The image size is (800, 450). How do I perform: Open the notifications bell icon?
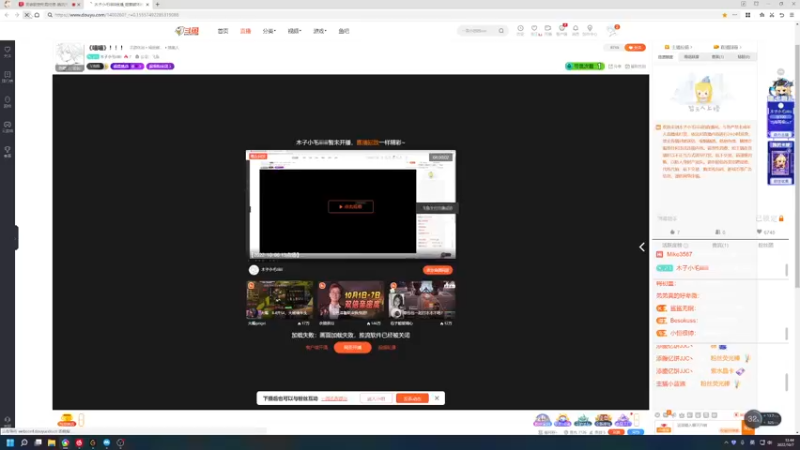(x=576, y=30)
